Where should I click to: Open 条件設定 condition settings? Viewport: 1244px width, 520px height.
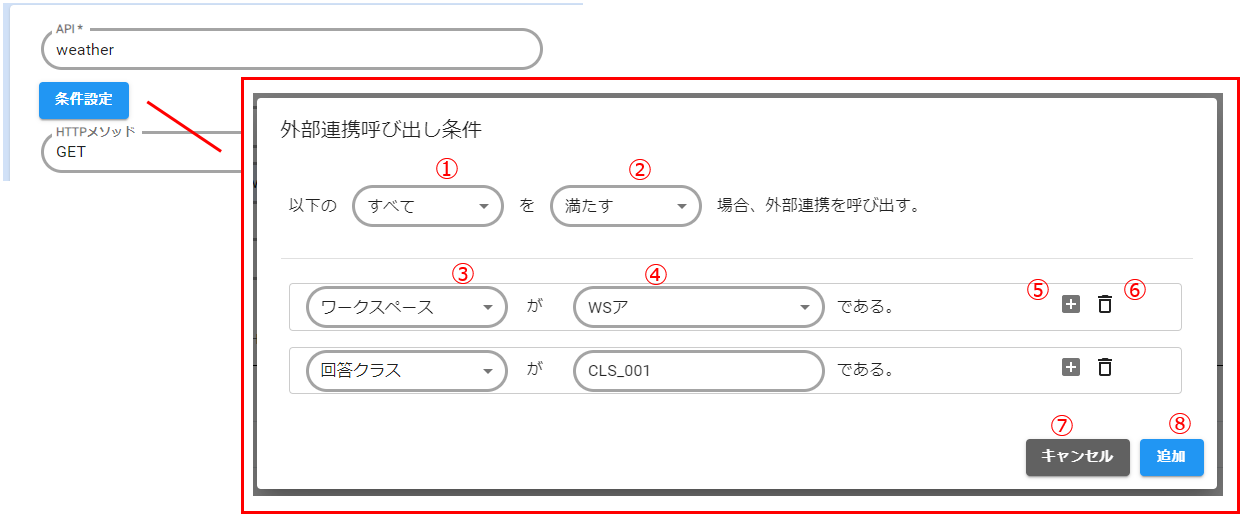(x=84, y=100)
